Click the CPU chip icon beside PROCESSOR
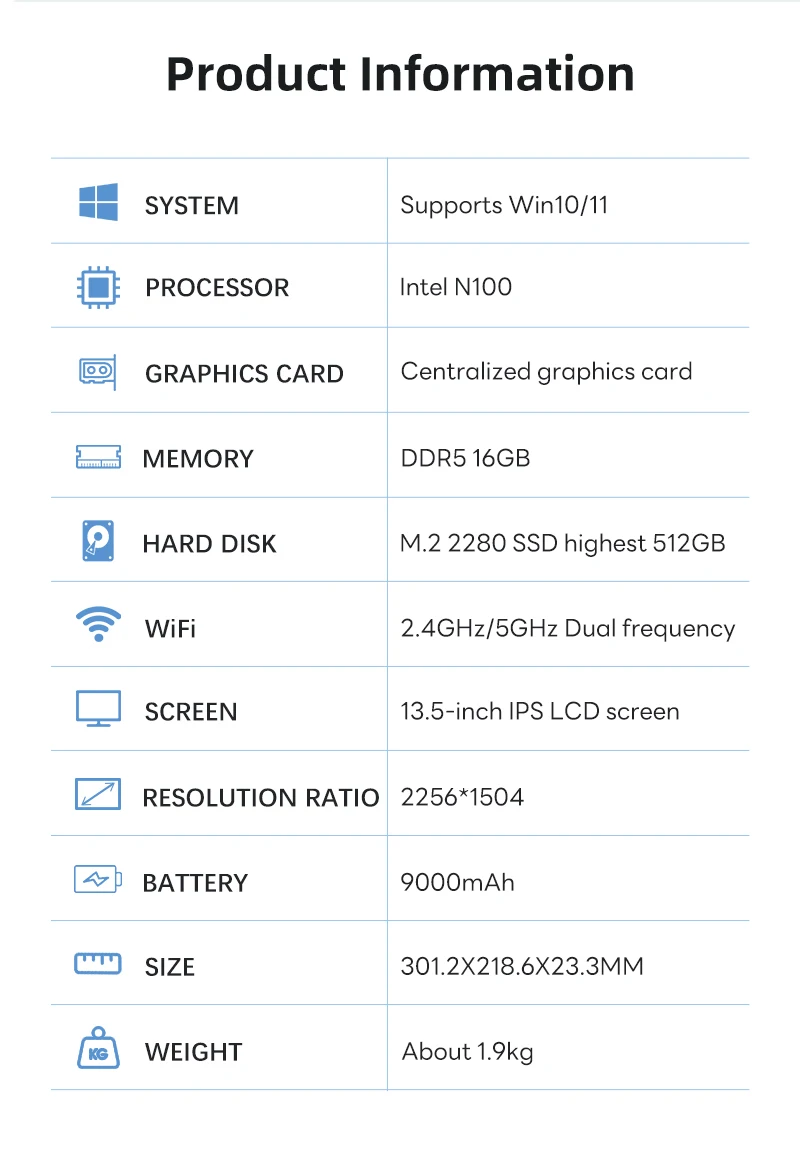 point(98,287)
